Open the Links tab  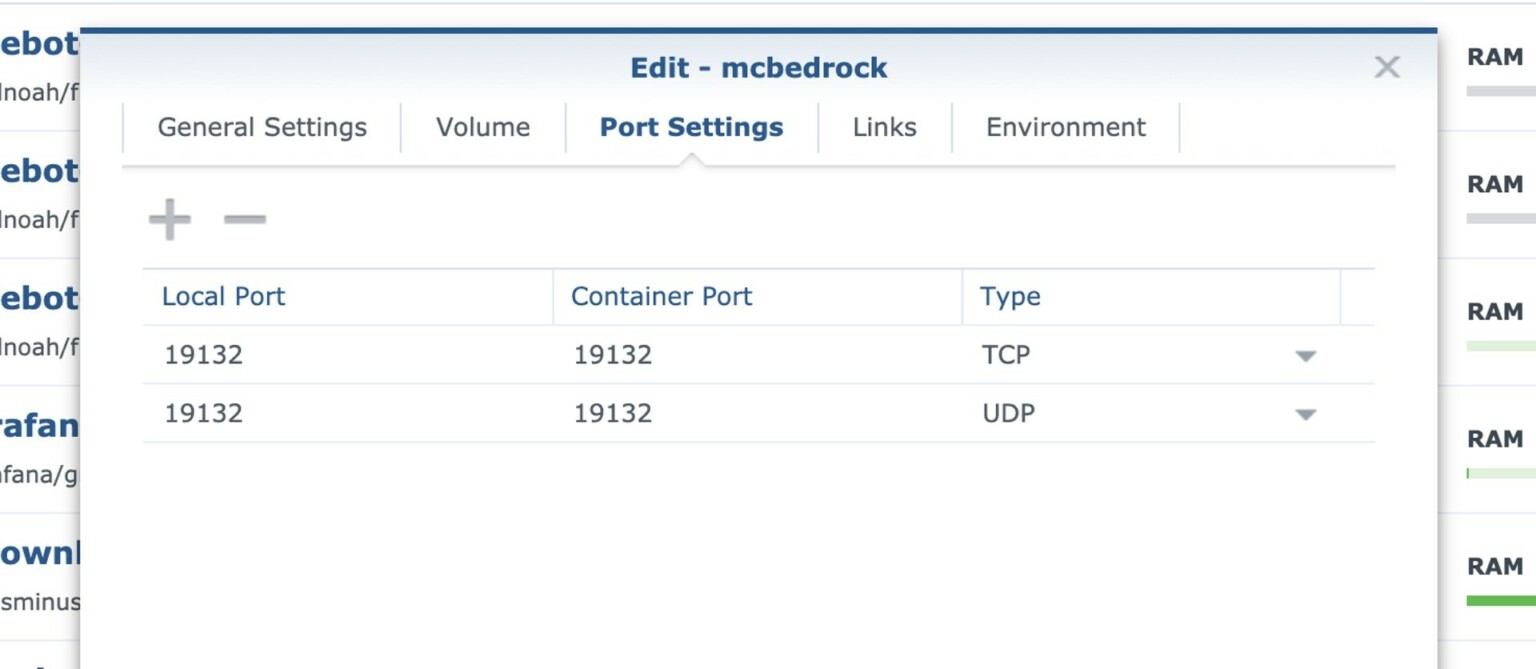pos(884,127)
